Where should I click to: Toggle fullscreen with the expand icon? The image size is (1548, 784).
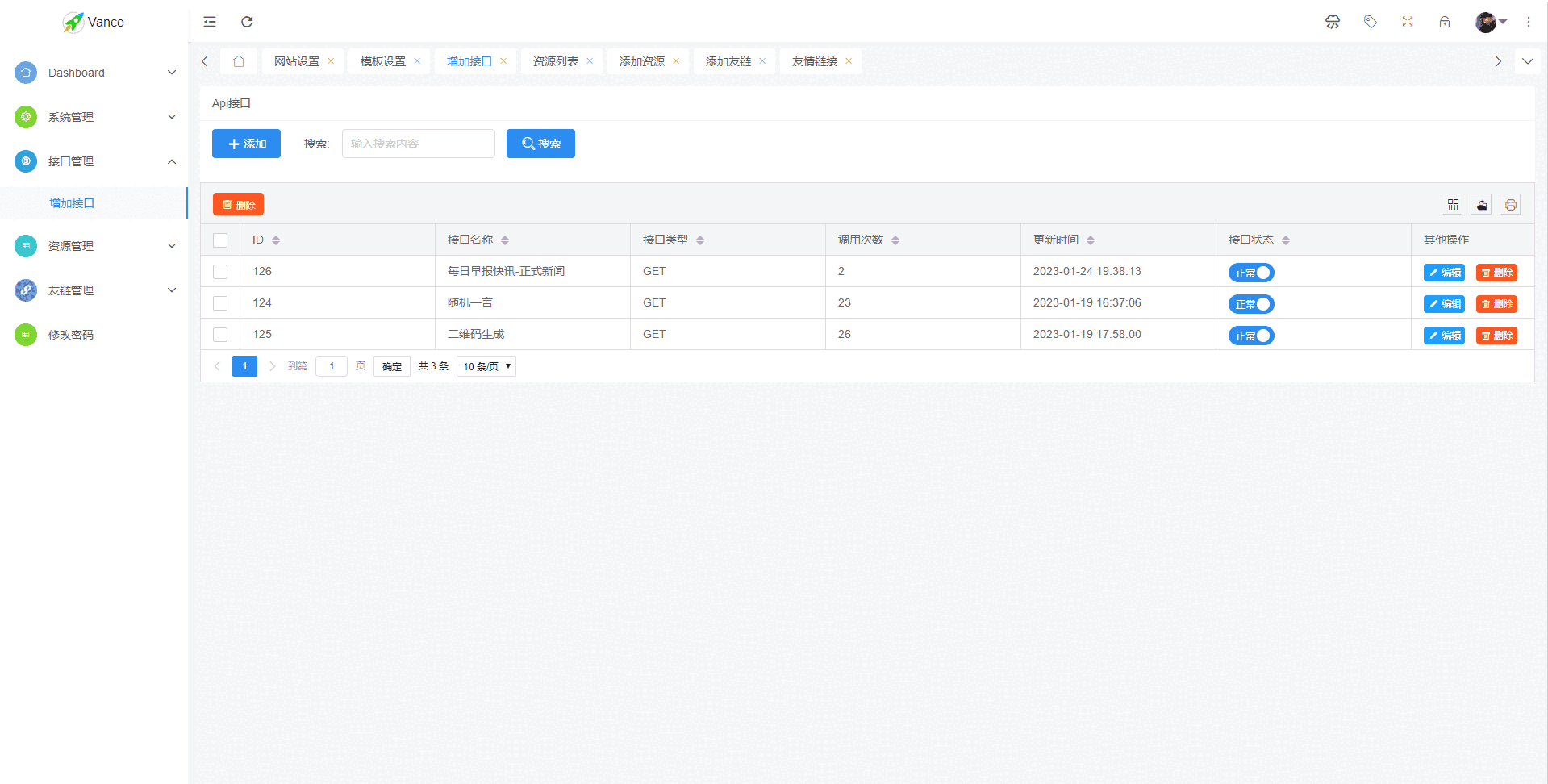tap(1408, 22)
